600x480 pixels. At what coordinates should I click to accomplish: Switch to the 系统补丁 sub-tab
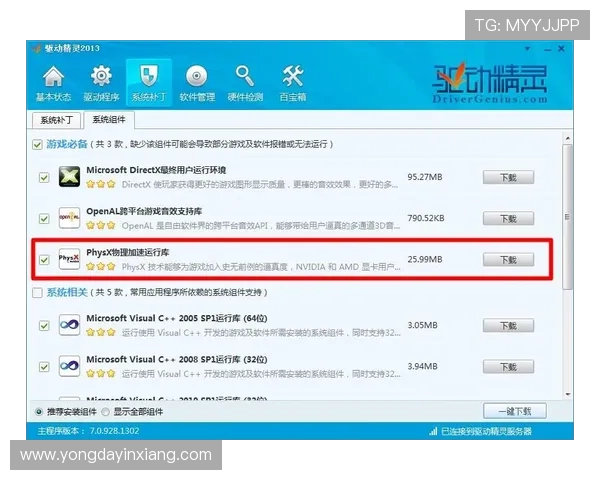pyautogui.click(x=56, y=120)
